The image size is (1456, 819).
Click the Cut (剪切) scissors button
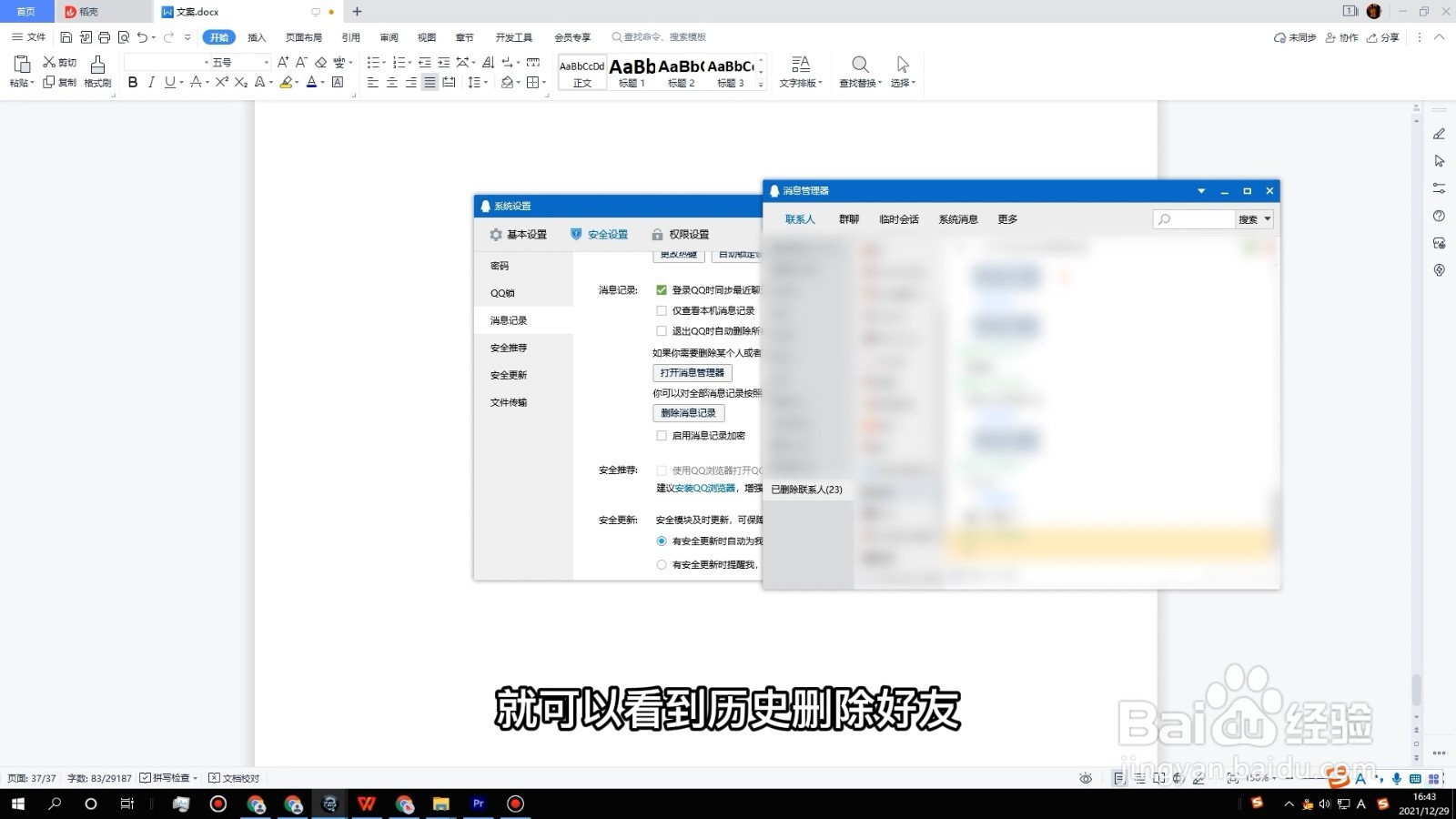[x=60, y=62]
